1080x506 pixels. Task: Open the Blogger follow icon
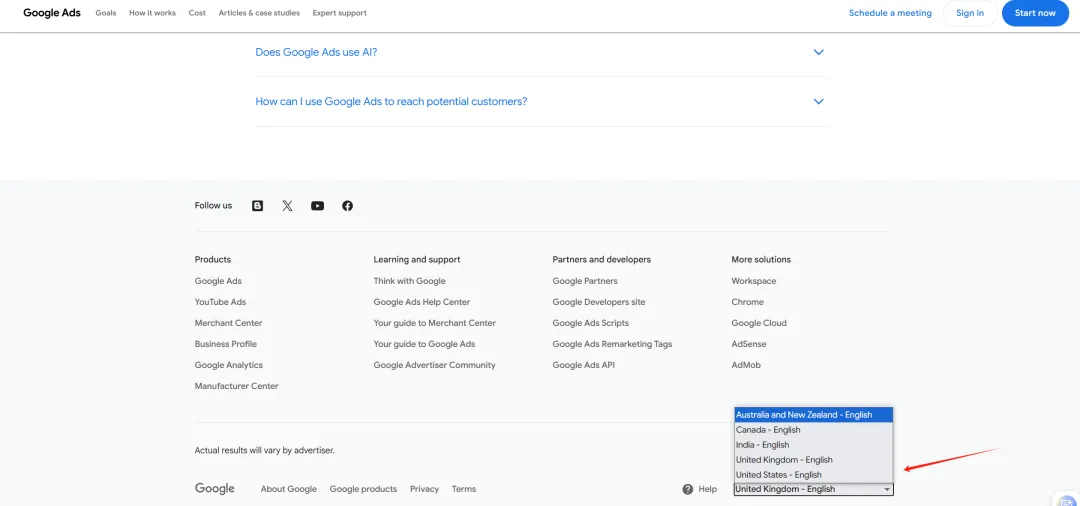pyautogui.click(x=258, y=206)
